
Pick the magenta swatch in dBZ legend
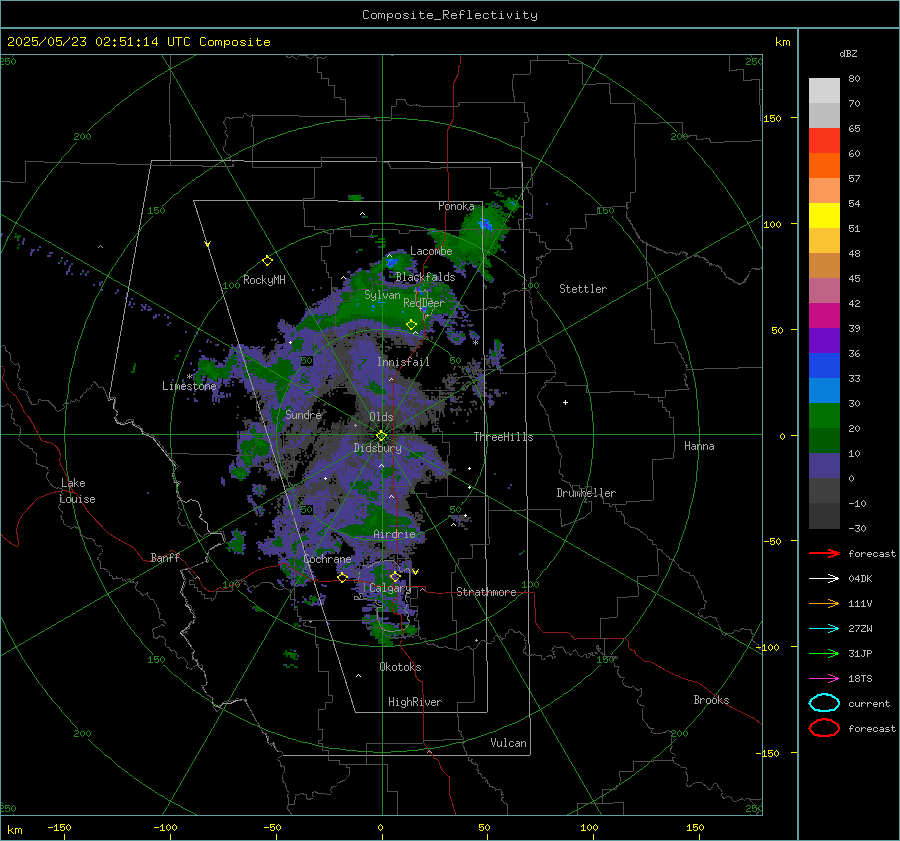pos(824,316)
